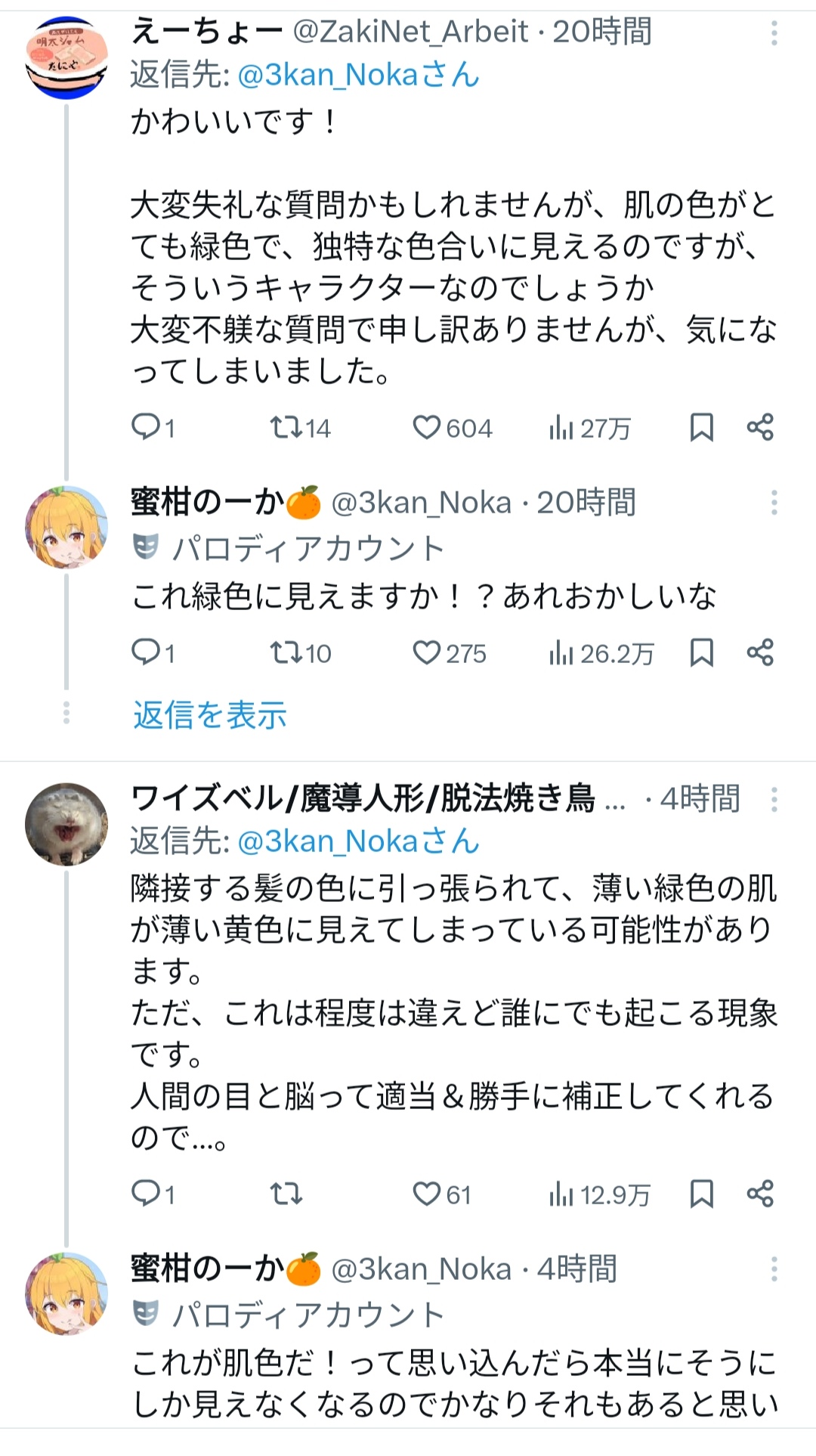Open more options for えーちょー's tweet
This screenshot has width=816, height=1456.
point(774,33)
